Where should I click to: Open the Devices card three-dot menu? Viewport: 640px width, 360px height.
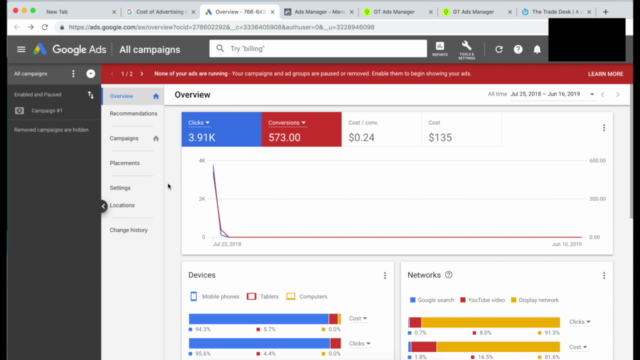coord(385,276)
